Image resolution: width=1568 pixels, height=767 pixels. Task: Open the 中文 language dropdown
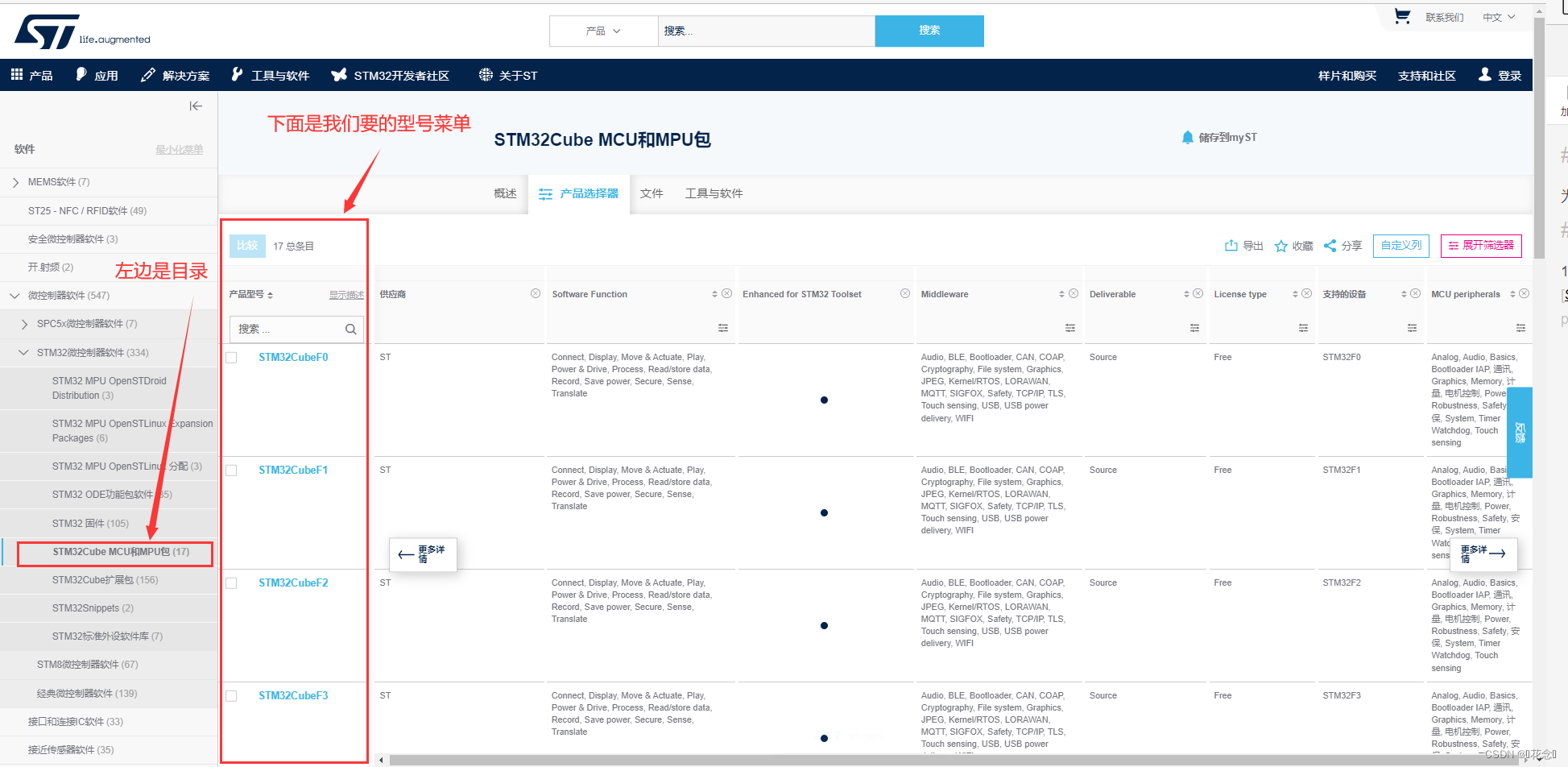tap(1499, 17)
